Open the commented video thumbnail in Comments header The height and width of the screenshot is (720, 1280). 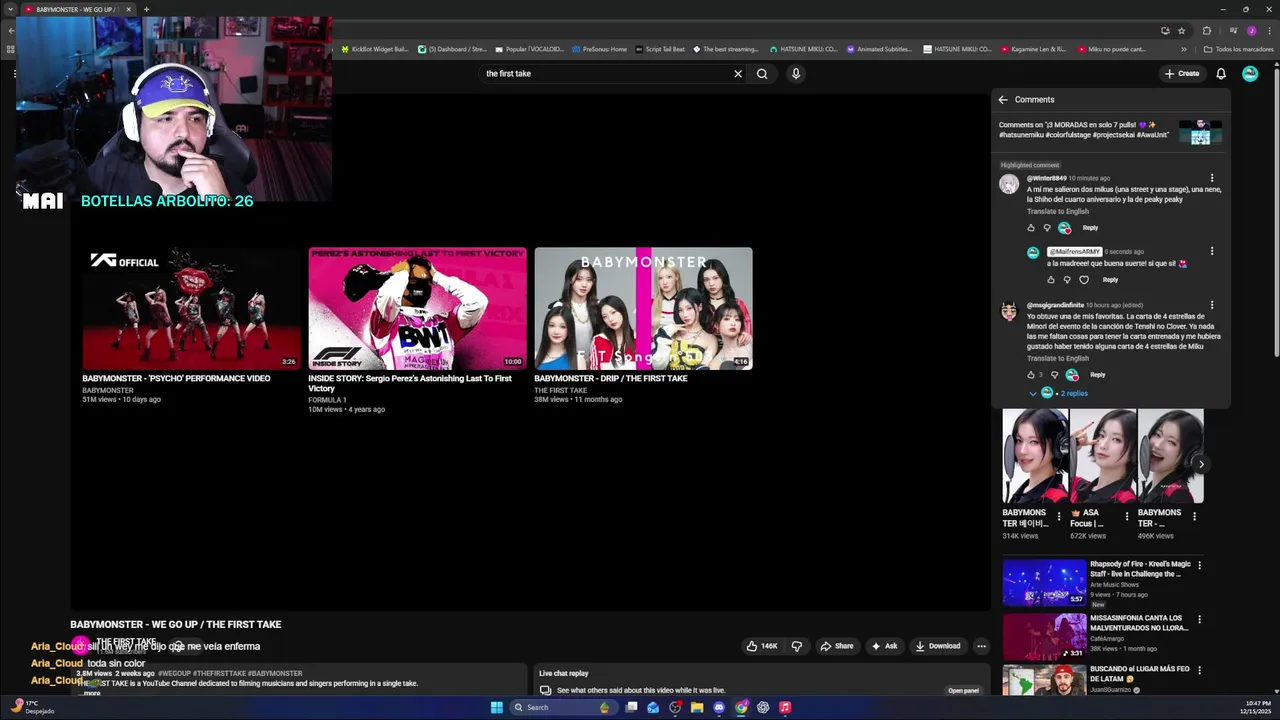point(1200,132)
